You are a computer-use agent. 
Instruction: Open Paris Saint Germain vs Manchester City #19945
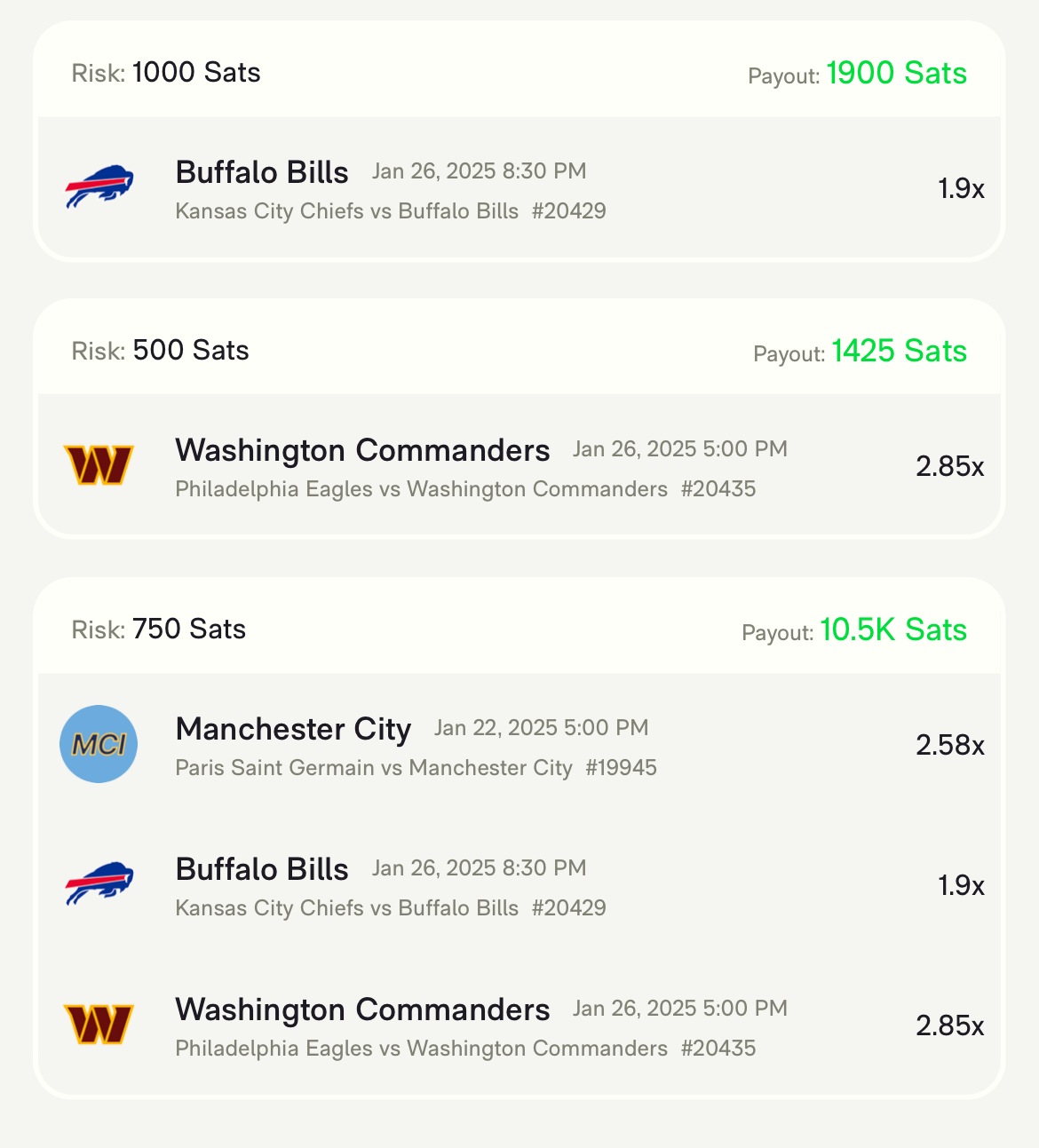[416, 768]
